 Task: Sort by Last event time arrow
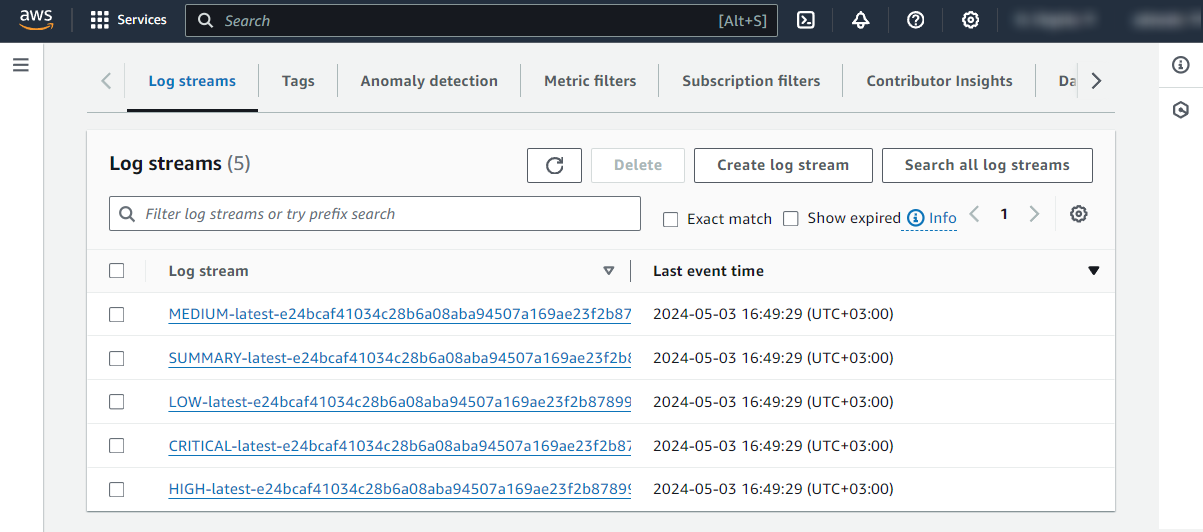[x=1093, y=271]
